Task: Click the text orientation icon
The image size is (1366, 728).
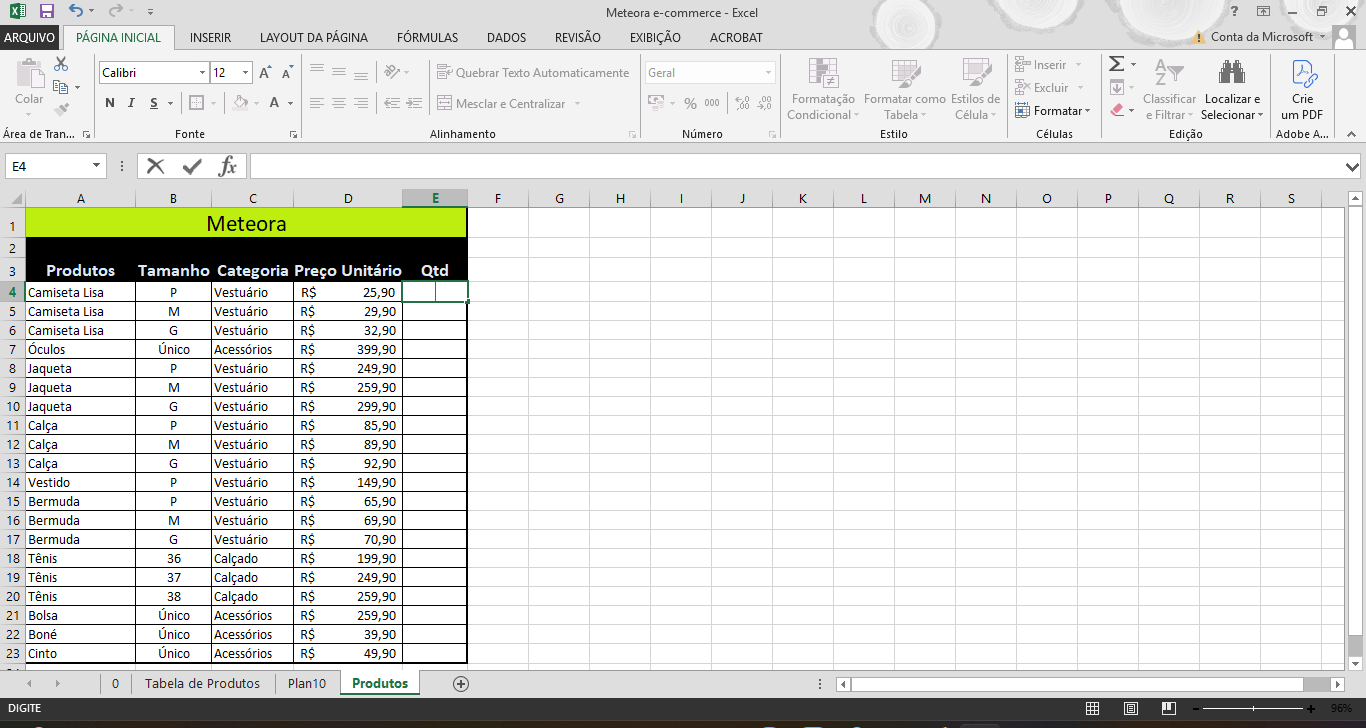Action: [x=392, y=72]
